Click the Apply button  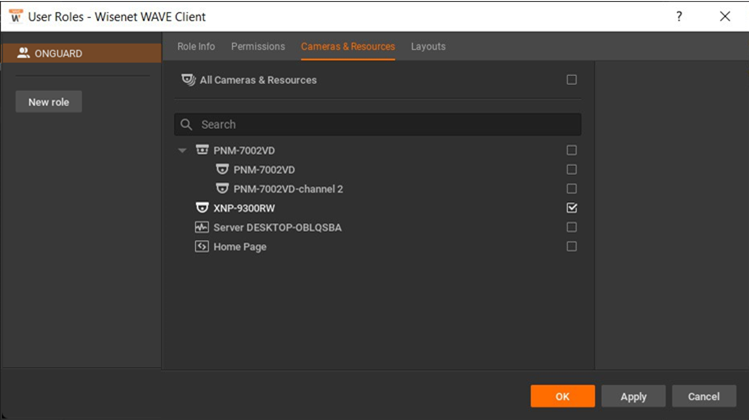tap(633, 396)
